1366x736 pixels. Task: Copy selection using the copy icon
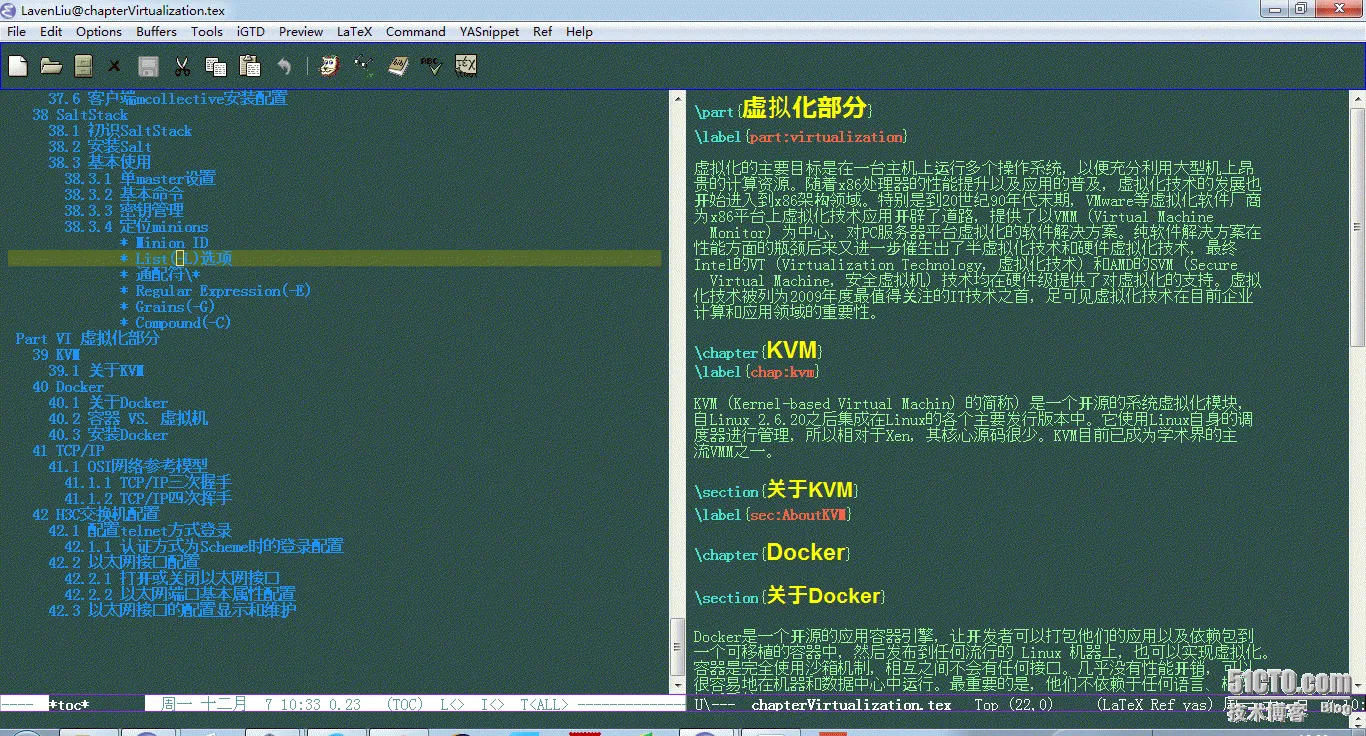(215, 66)
